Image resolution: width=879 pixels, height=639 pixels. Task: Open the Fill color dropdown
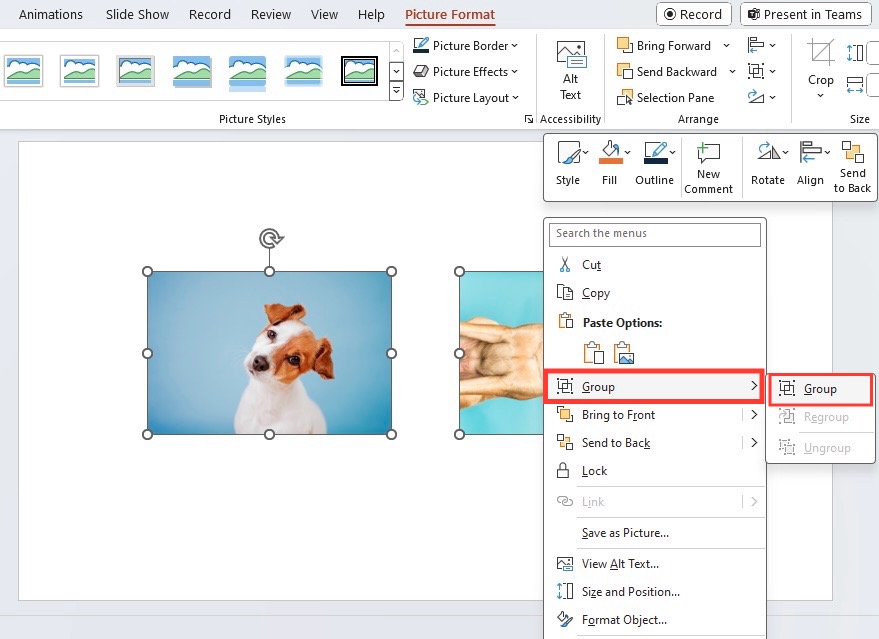627,152
